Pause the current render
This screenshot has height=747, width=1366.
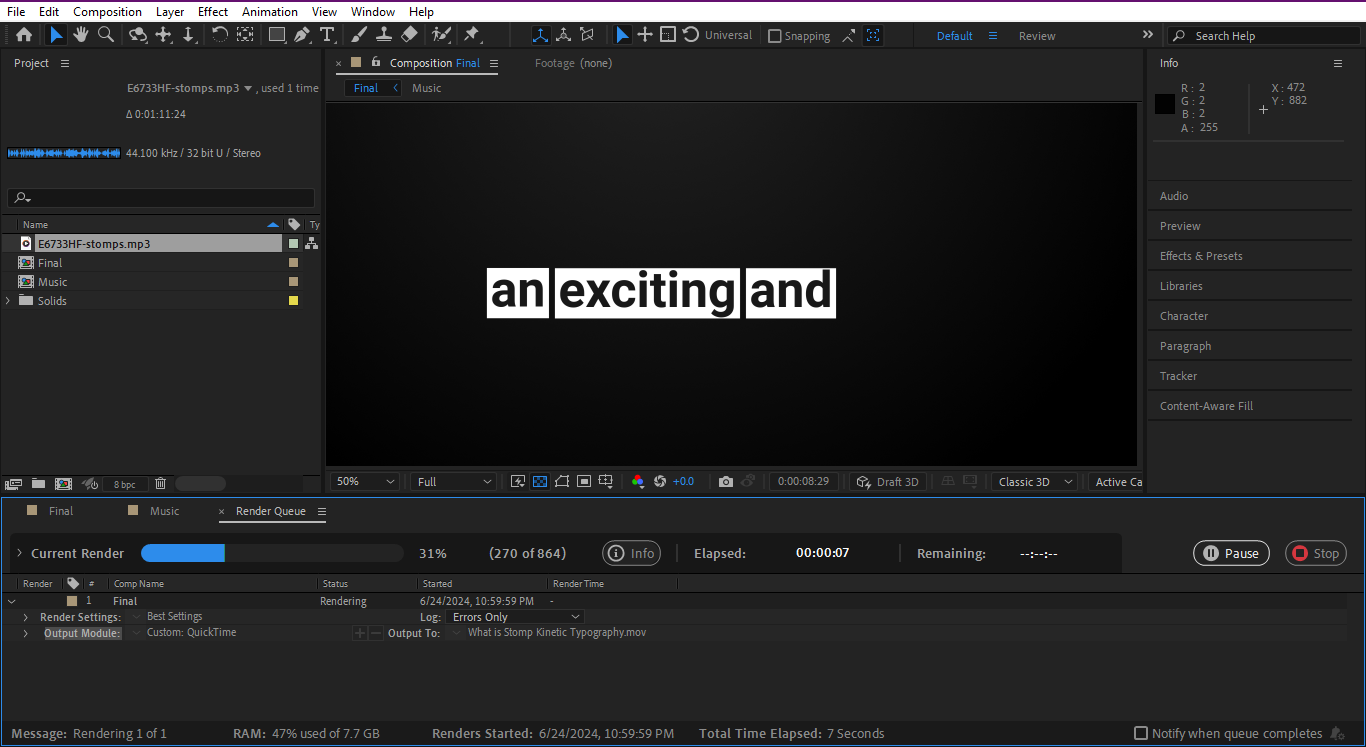1231,553
